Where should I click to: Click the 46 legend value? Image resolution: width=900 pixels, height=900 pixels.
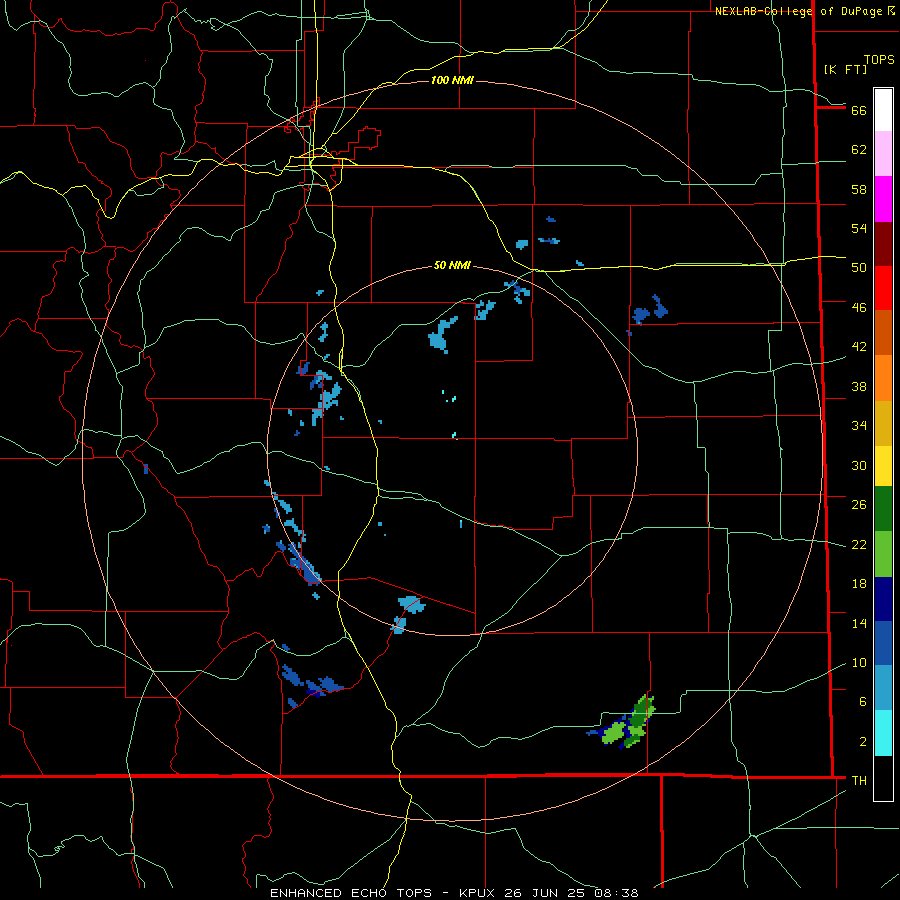click(859, 308)
